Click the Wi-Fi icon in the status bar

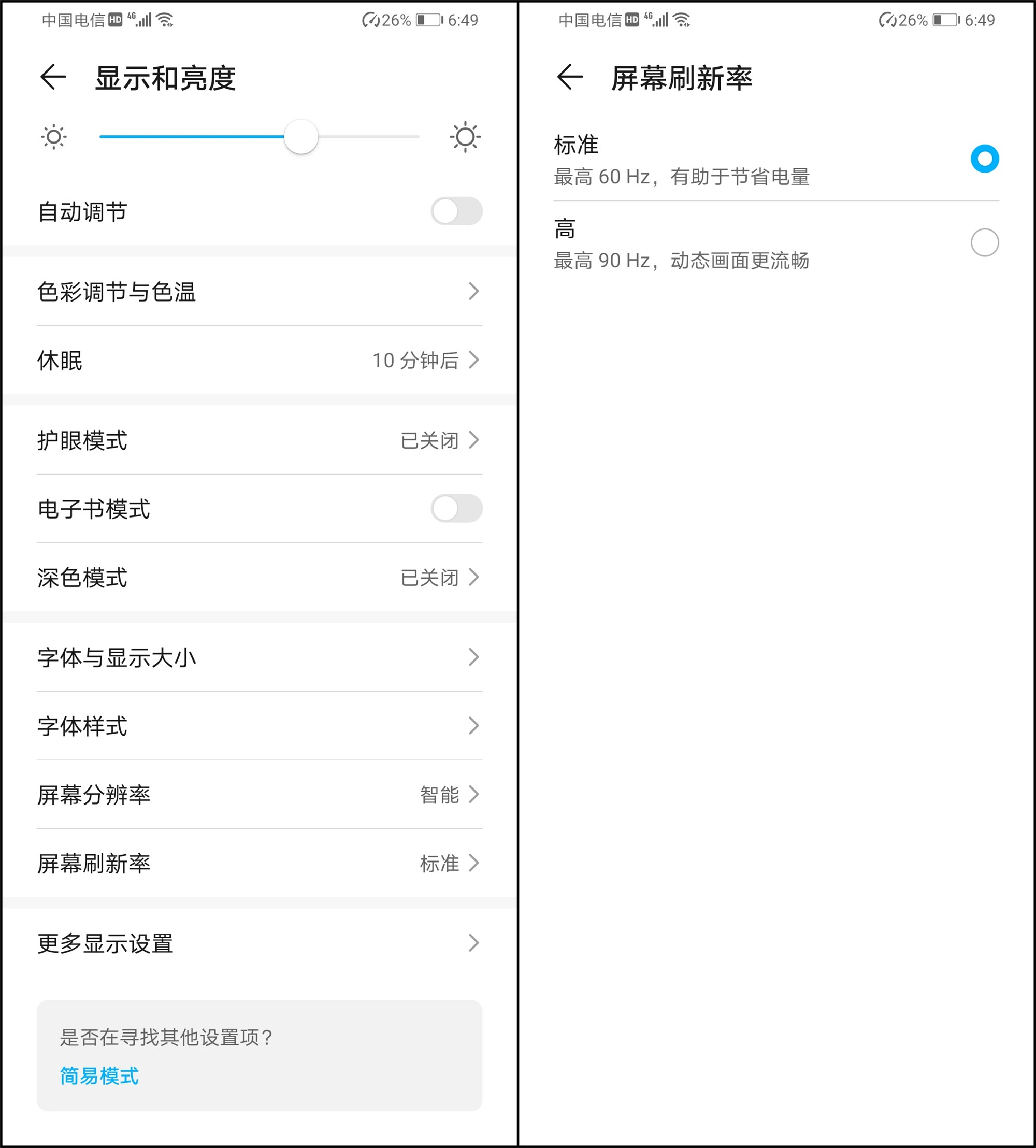[165, 19]
